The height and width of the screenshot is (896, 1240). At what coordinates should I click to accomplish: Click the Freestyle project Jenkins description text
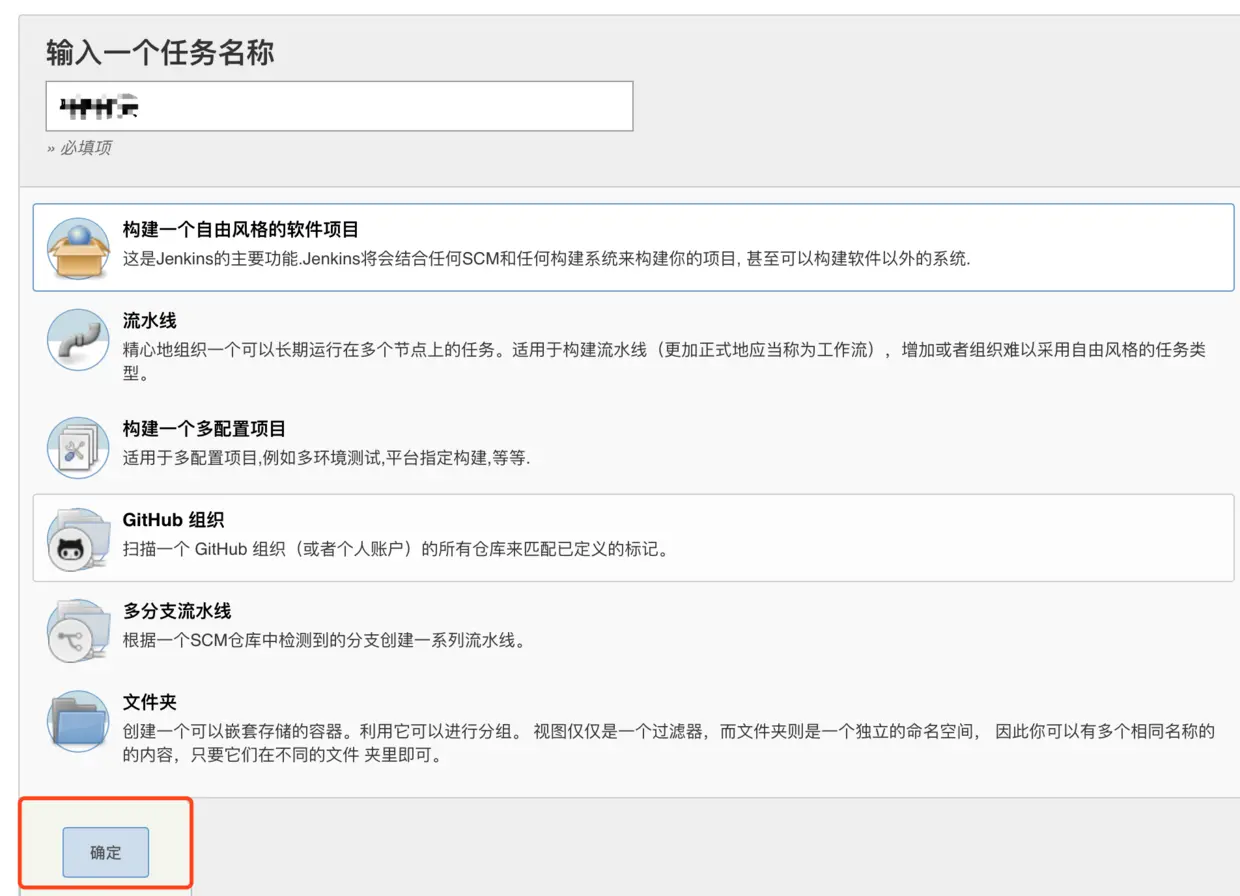point(547,258)
